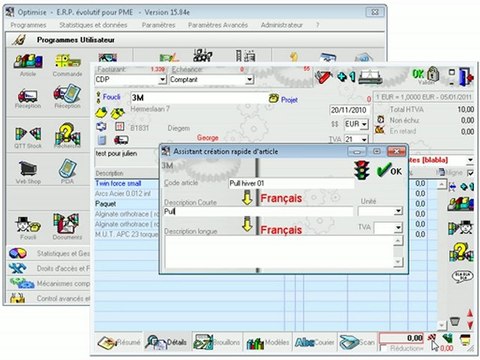Click the OK Valider padlock icon
Image resolution: width=480 pixels, height=360 pixels.
(x=426, y=76)
